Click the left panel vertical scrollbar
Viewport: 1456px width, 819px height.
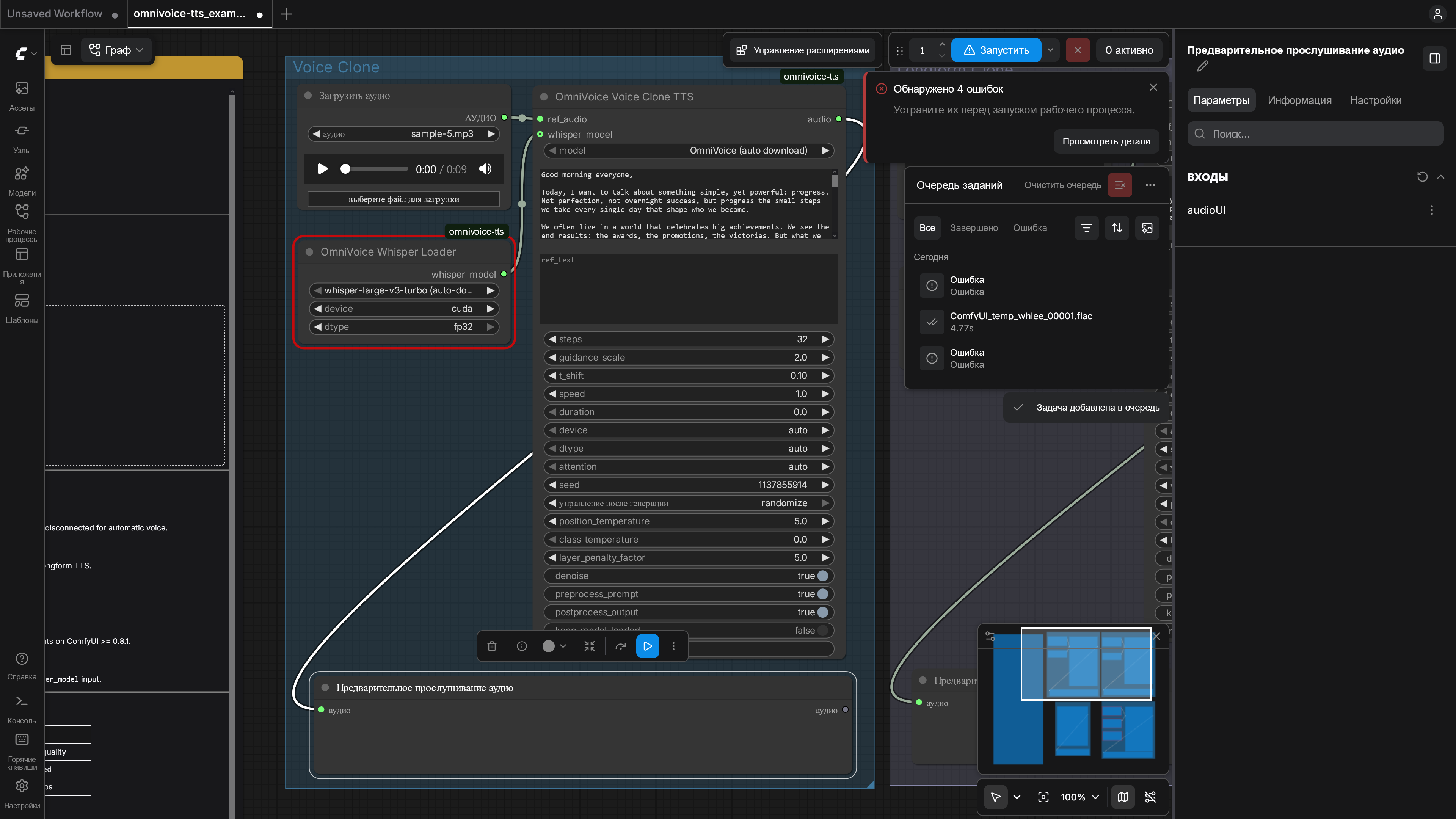(232, 452)
